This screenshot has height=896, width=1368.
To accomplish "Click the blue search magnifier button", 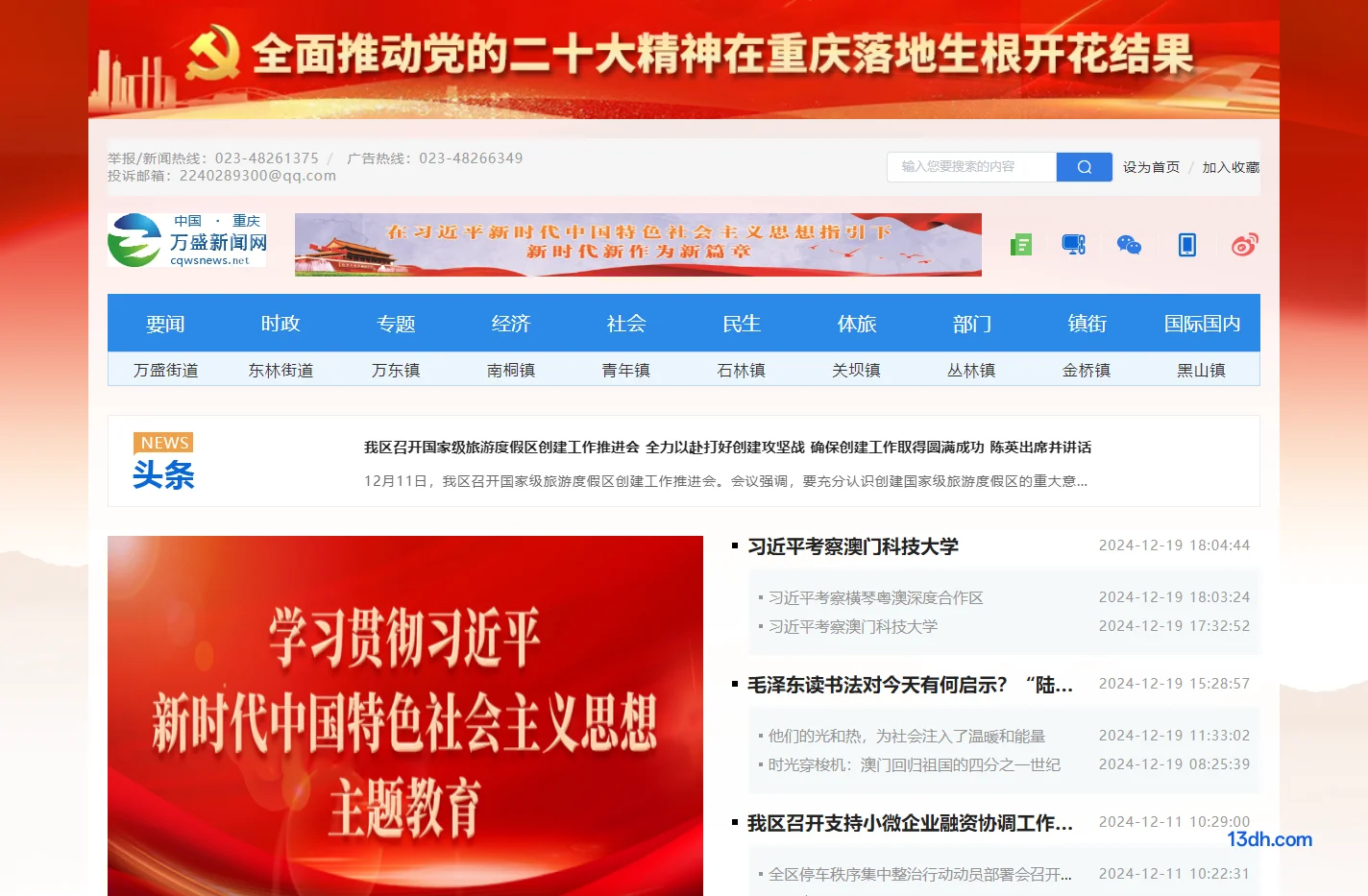I will pos(1084,167).
